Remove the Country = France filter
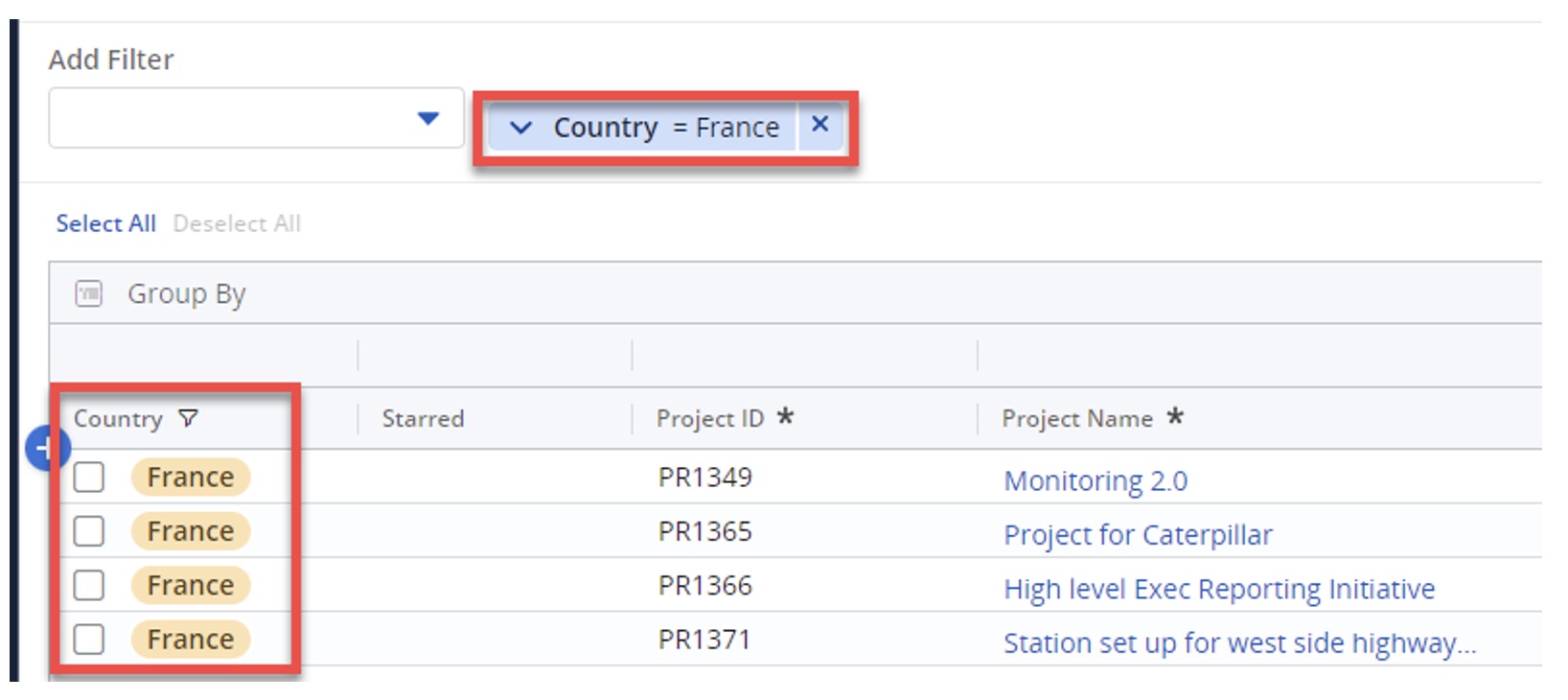Image resolution: width=1568 pixels, height=700 pixels. tap(819, 124)
